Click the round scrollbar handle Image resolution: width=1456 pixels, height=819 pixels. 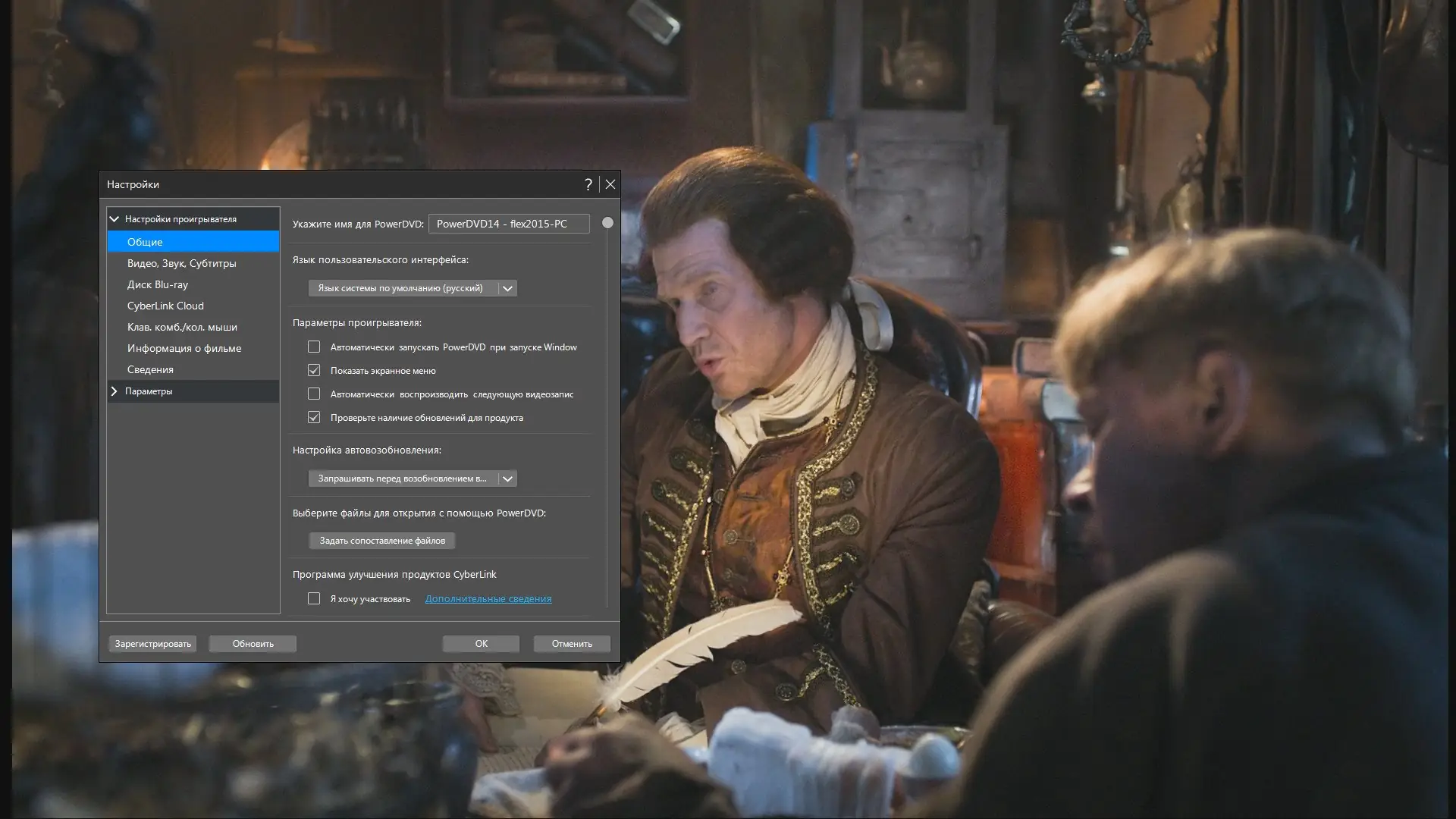click(x=607, y=223)
